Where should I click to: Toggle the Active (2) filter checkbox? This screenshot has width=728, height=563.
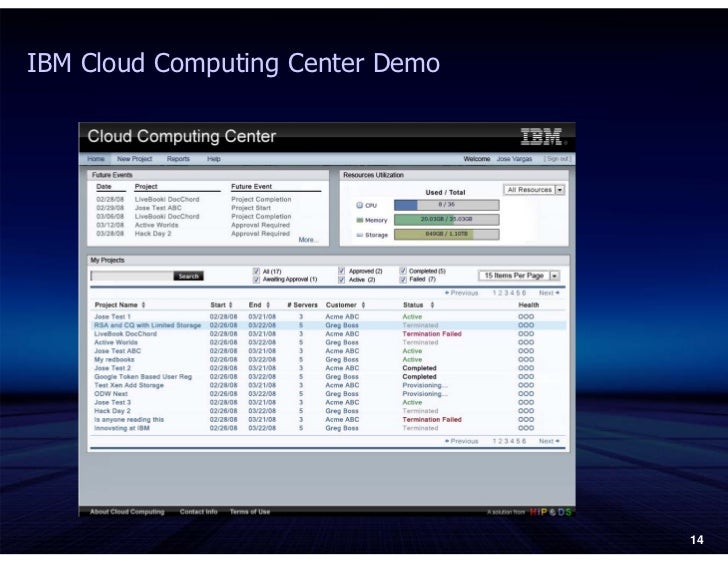(x=342, y=279)
